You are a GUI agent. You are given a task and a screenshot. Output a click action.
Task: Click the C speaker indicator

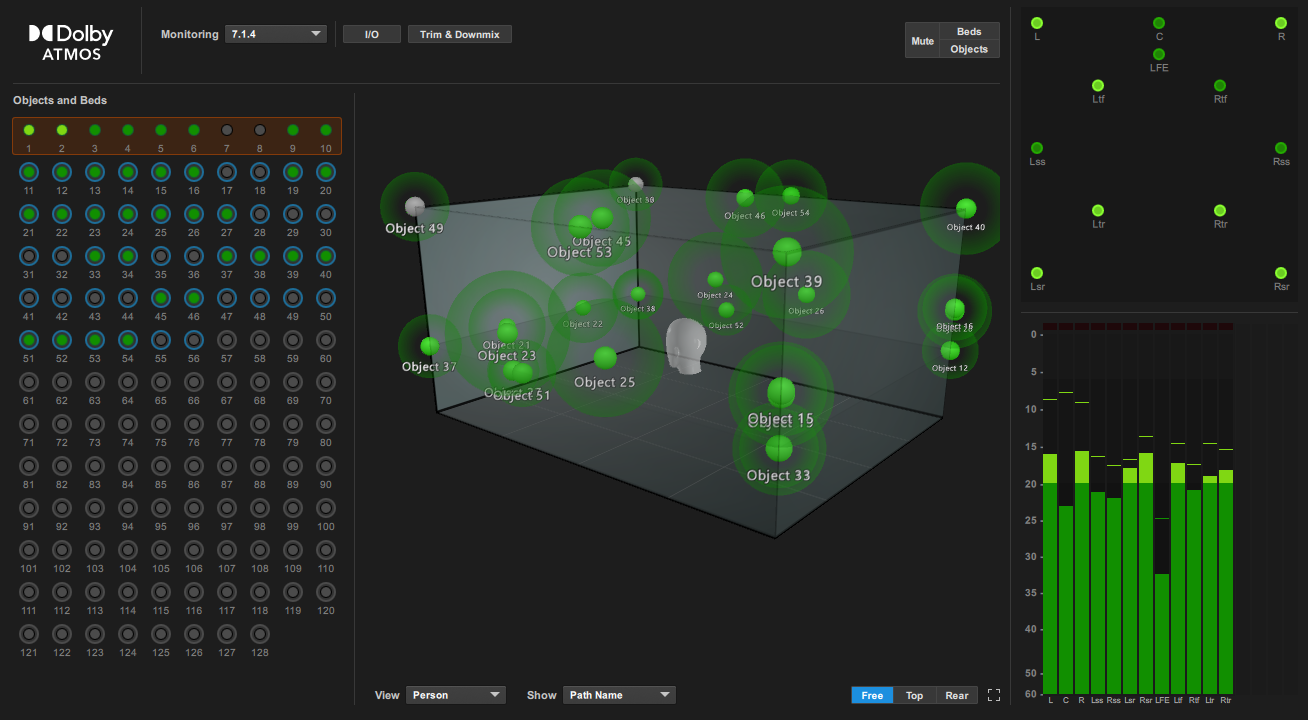pos(1159,22)
